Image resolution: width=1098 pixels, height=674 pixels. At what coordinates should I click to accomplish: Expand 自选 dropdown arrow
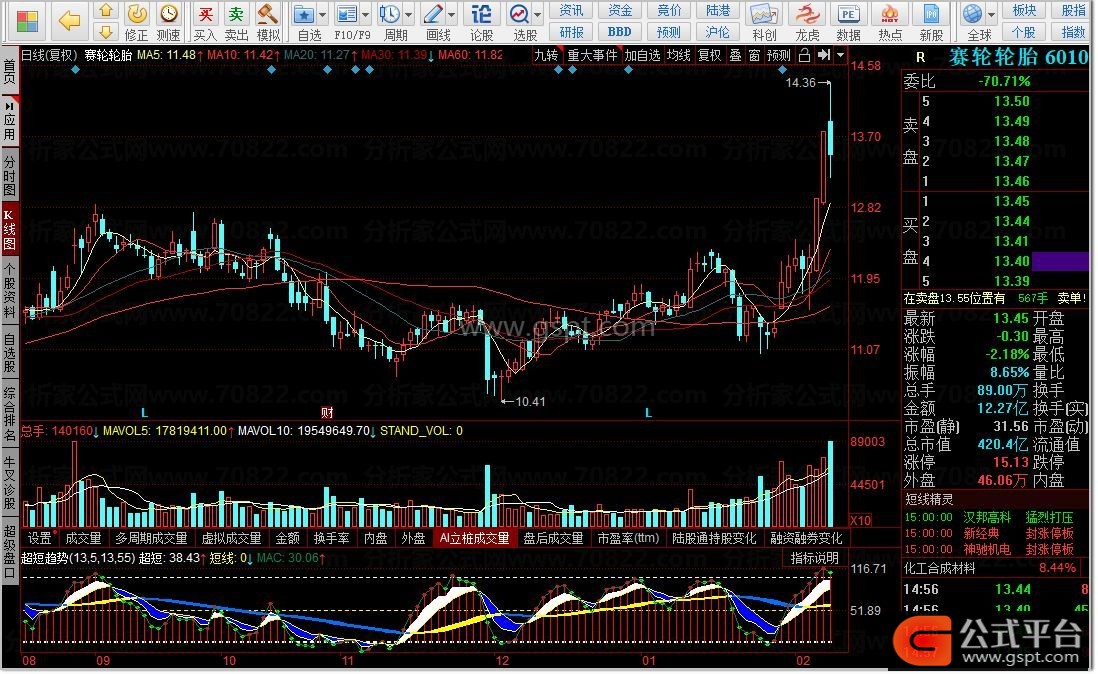point(323,15)
